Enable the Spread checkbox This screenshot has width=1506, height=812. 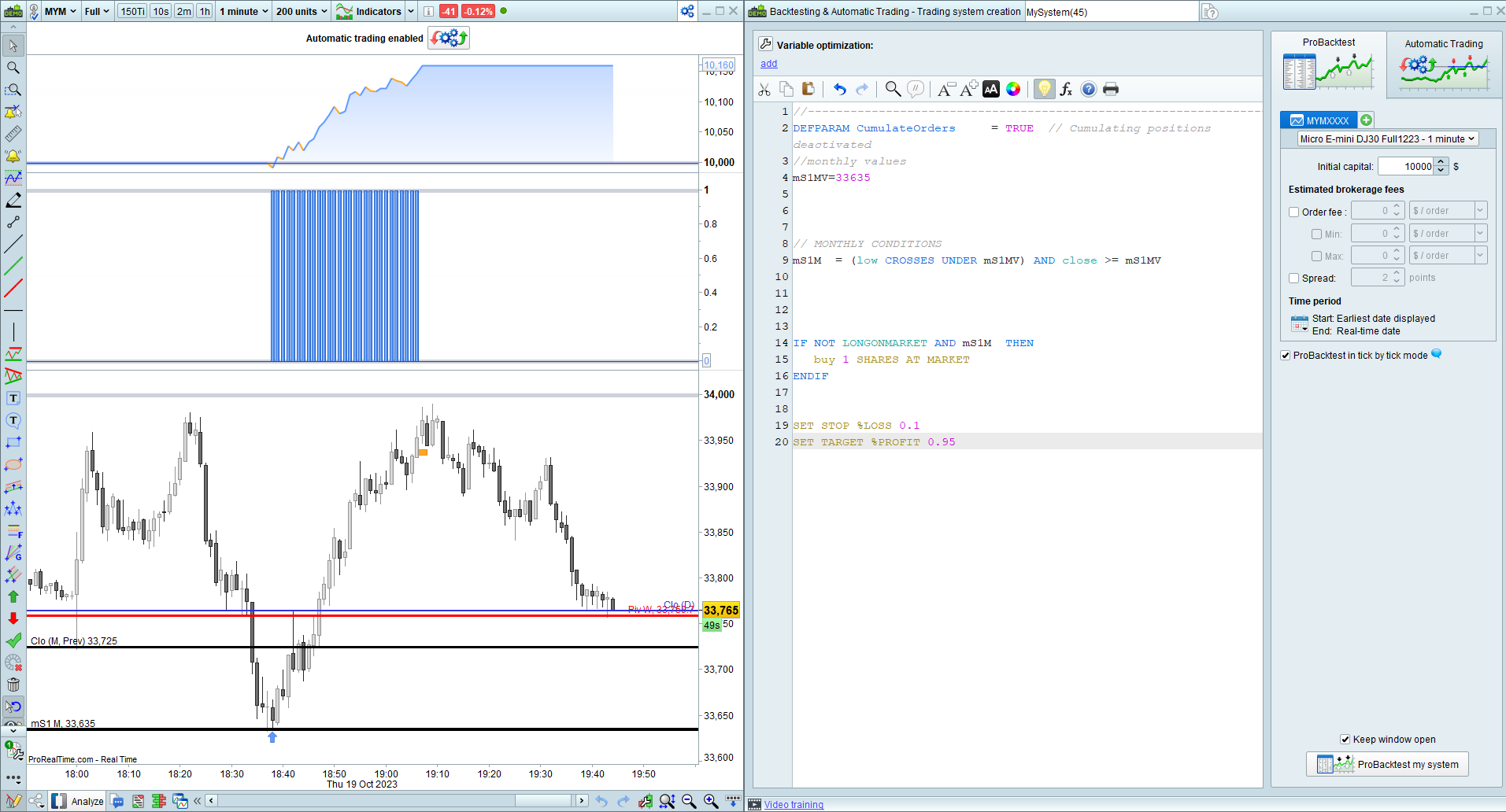[1293, 278]
